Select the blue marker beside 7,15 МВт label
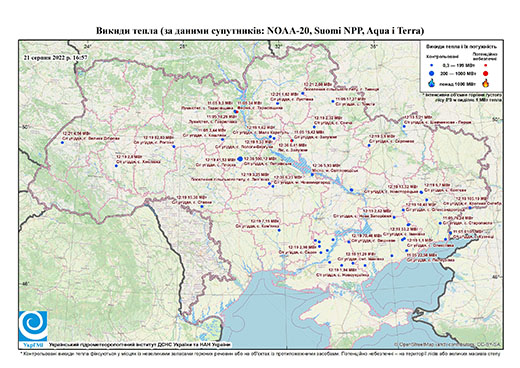The height and width of the screenshot is (368, 520). (279, 230)
